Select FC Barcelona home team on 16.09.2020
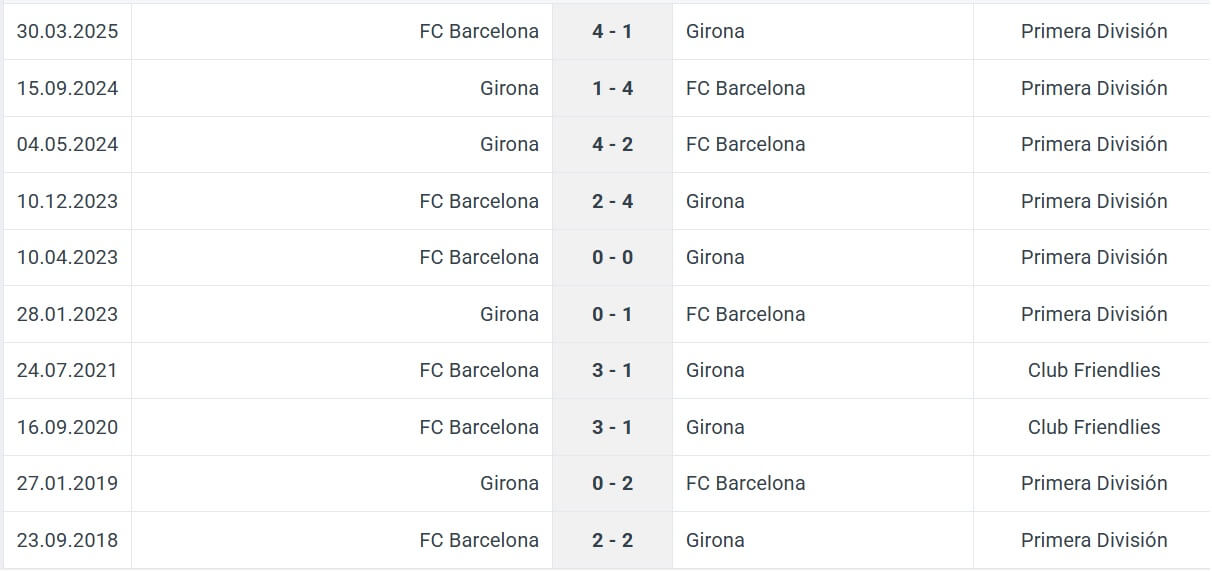 [x=479, y=427]
